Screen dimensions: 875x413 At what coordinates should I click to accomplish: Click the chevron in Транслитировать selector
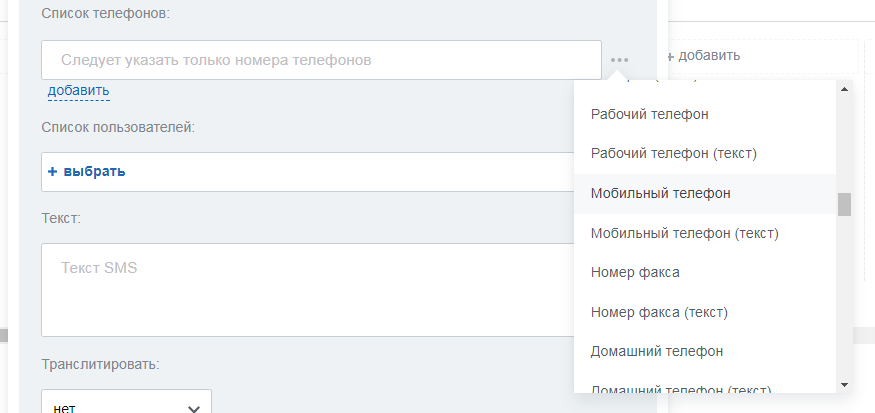coord(194,409)
